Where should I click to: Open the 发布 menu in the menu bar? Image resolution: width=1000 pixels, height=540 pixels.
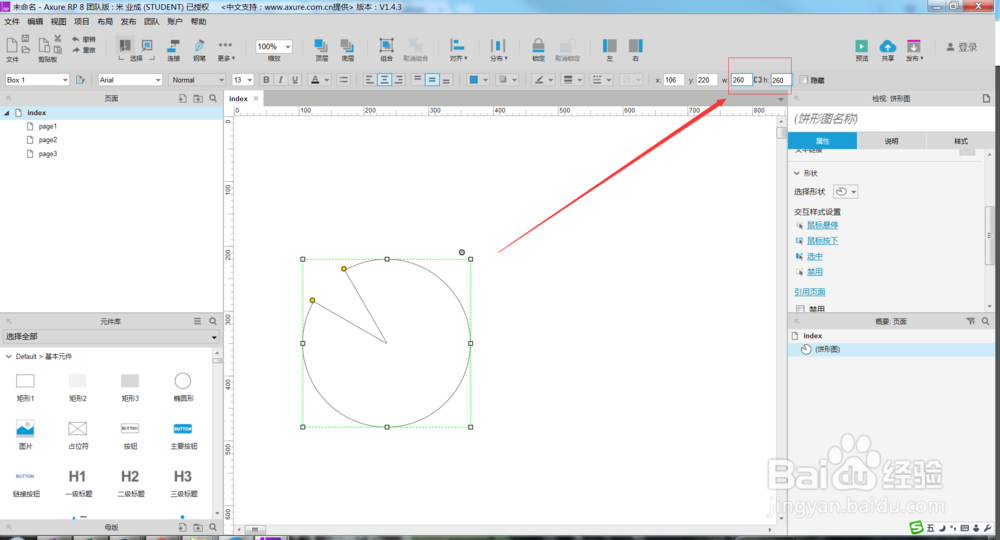click(x=128, y=22)
